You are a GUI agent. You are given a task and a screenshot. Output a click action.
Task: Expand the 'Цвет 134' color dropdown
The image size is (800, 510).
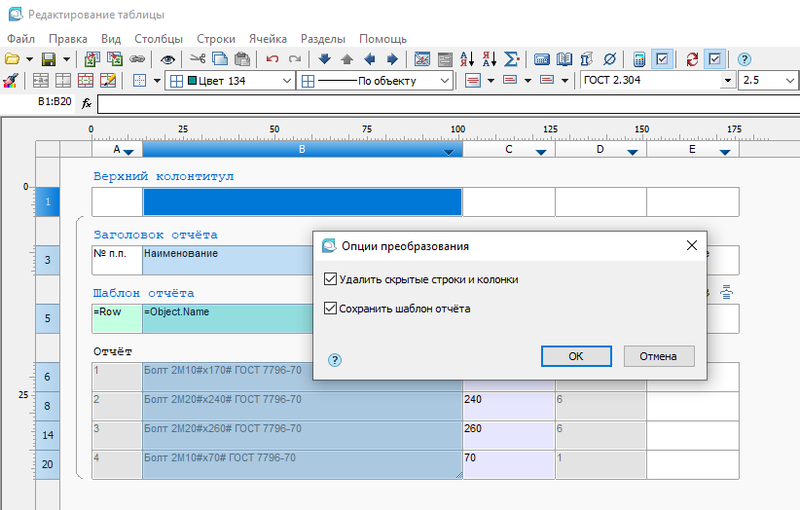(287, 81)
